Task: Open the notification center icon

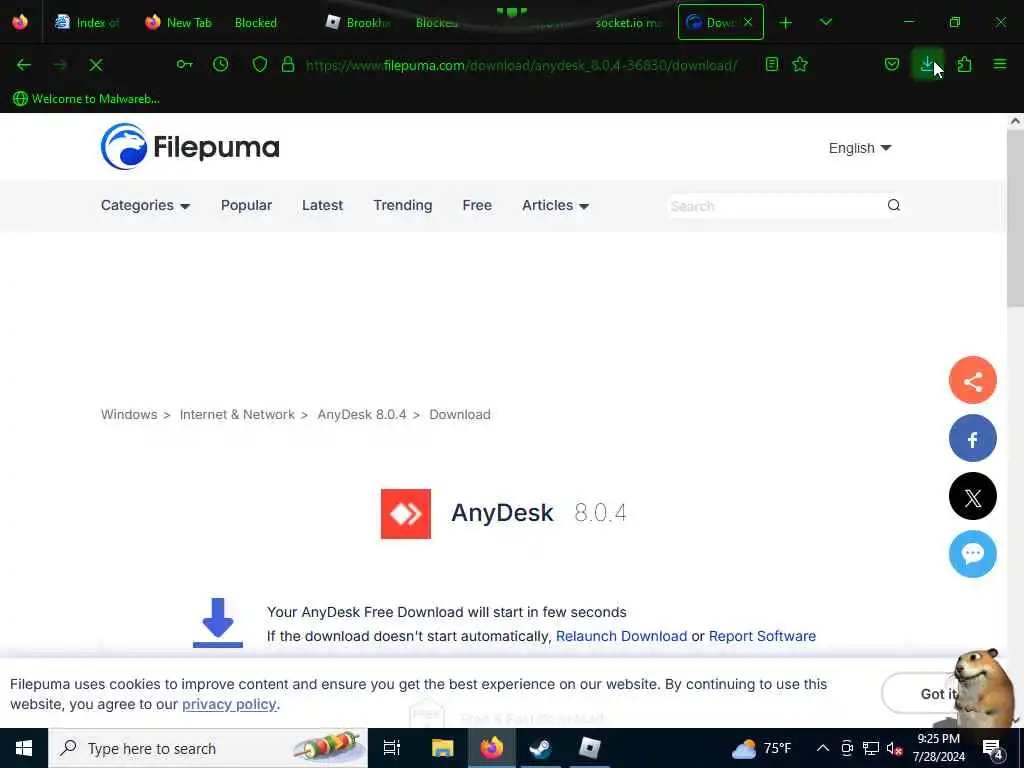Action: [993, 749]
